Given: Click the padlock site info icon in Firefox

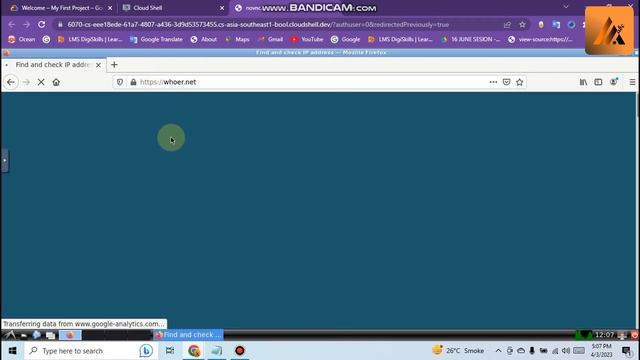Looking at the screenshot, I should click(133, 82).
